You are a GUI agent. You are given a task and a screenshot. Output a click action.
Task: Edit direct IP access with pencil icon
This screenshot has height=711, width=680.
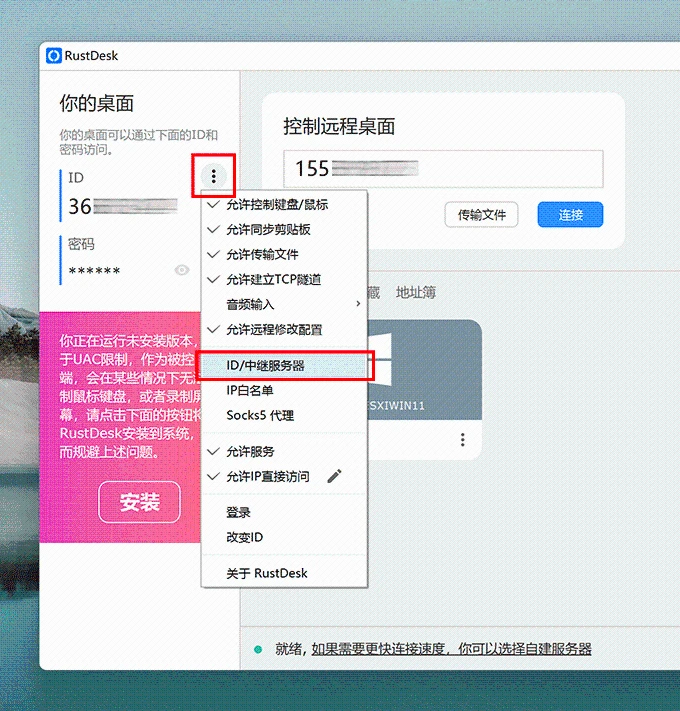tap(335, 476)
